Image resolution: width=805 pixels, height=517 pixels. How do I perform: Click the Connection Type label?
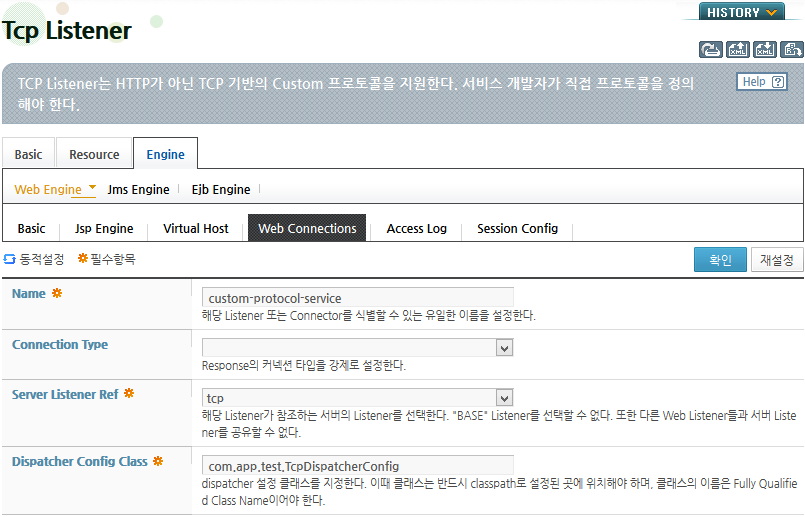tap(60, 344)
